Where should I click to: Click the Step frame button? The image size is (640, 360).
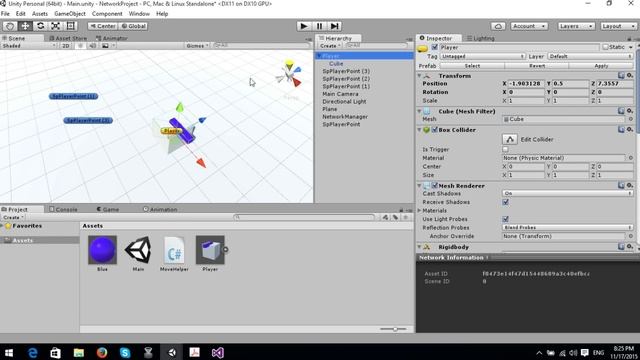coord(334,26)
